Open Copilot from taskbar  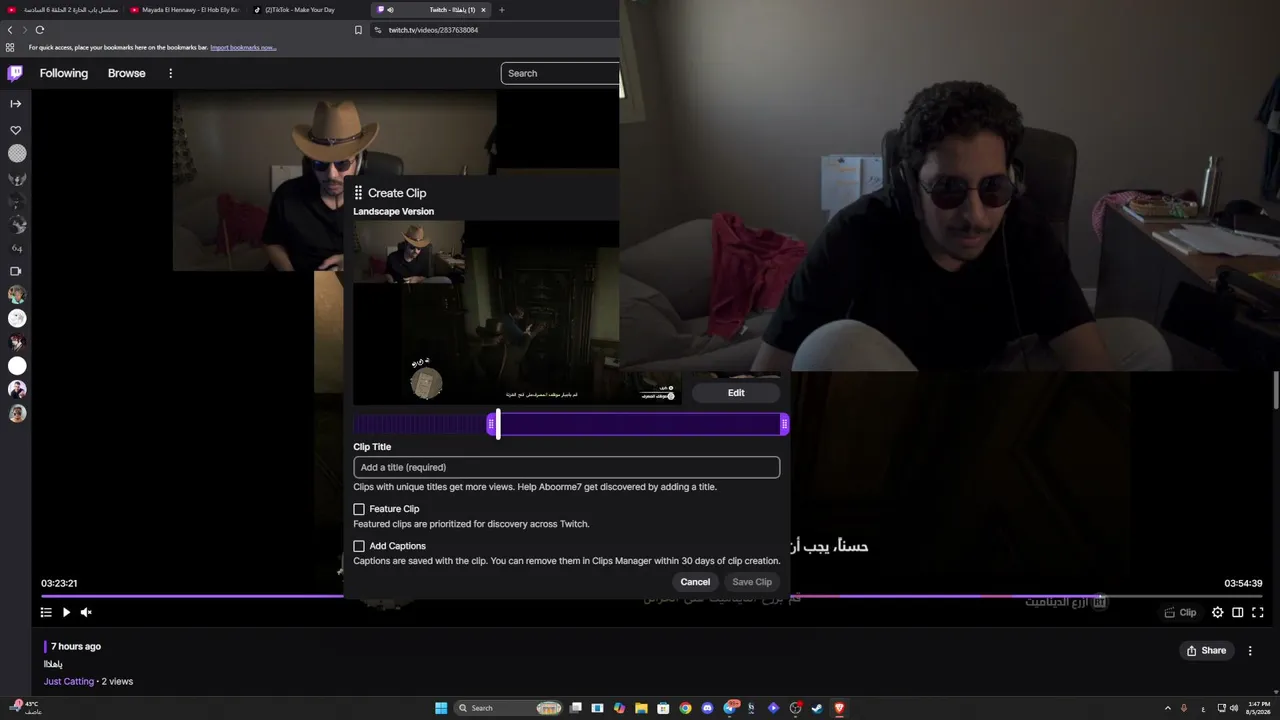pyautogui.click(x=619, y=708)
